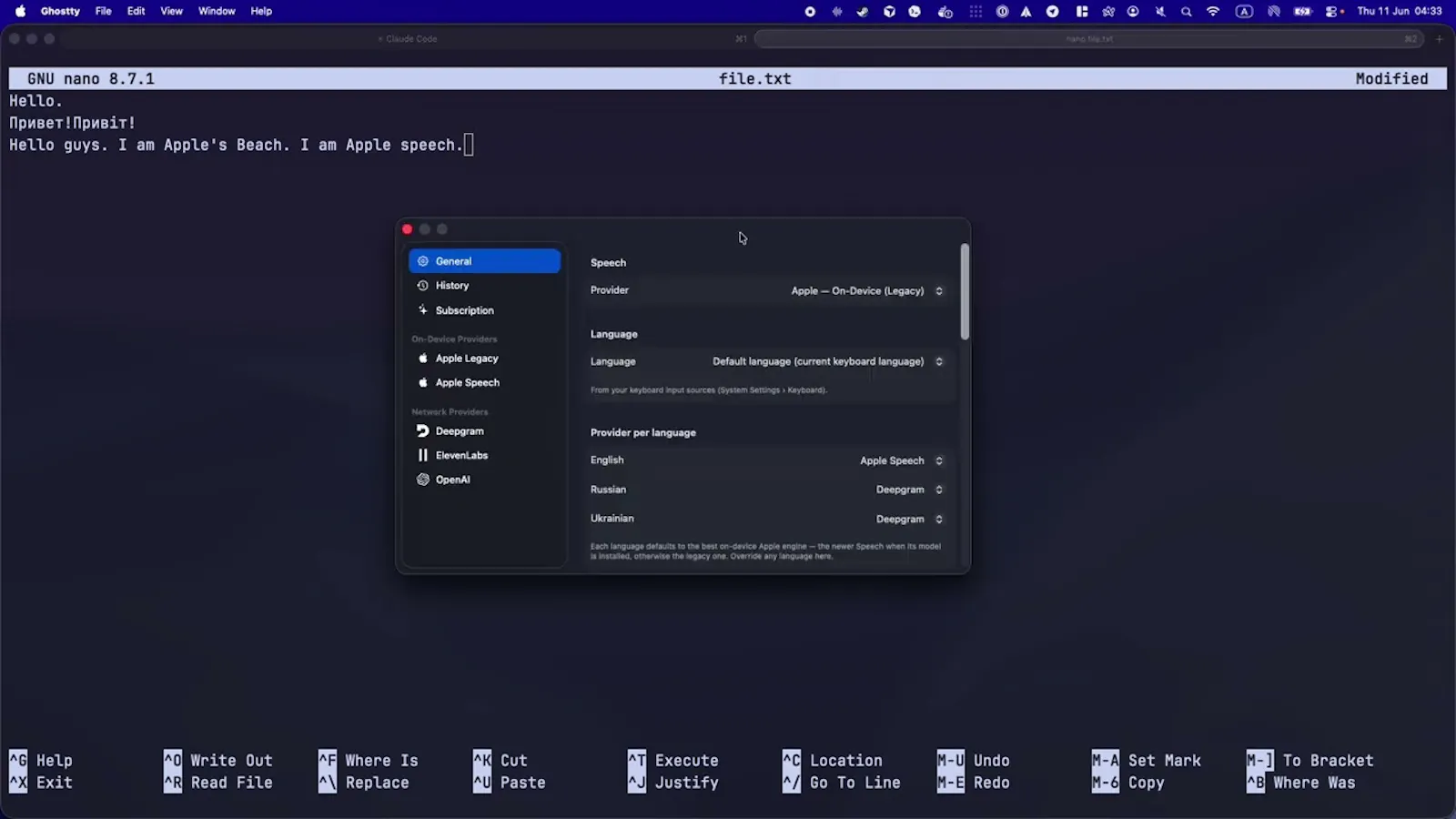This screenshot has height=819, width=1456.
Task: Open the Subscription section
Action: point(484,310)
